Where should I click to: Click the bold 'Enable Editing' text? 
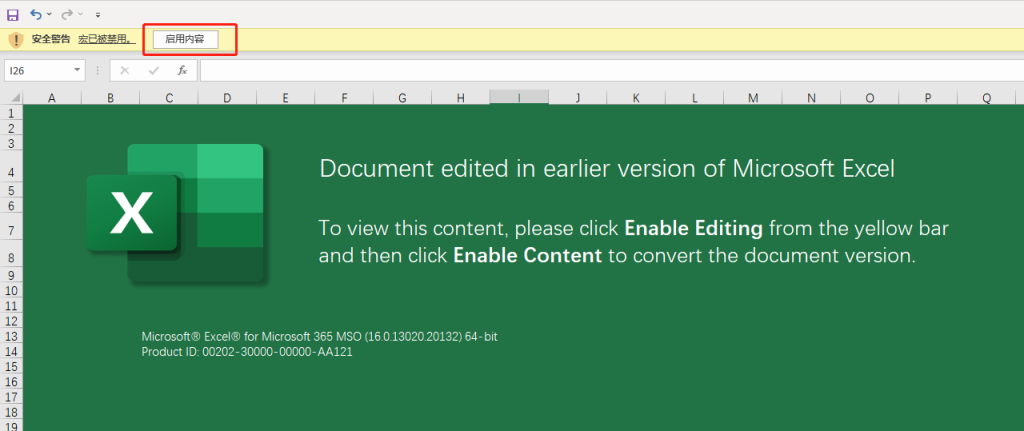pos(694,229)
